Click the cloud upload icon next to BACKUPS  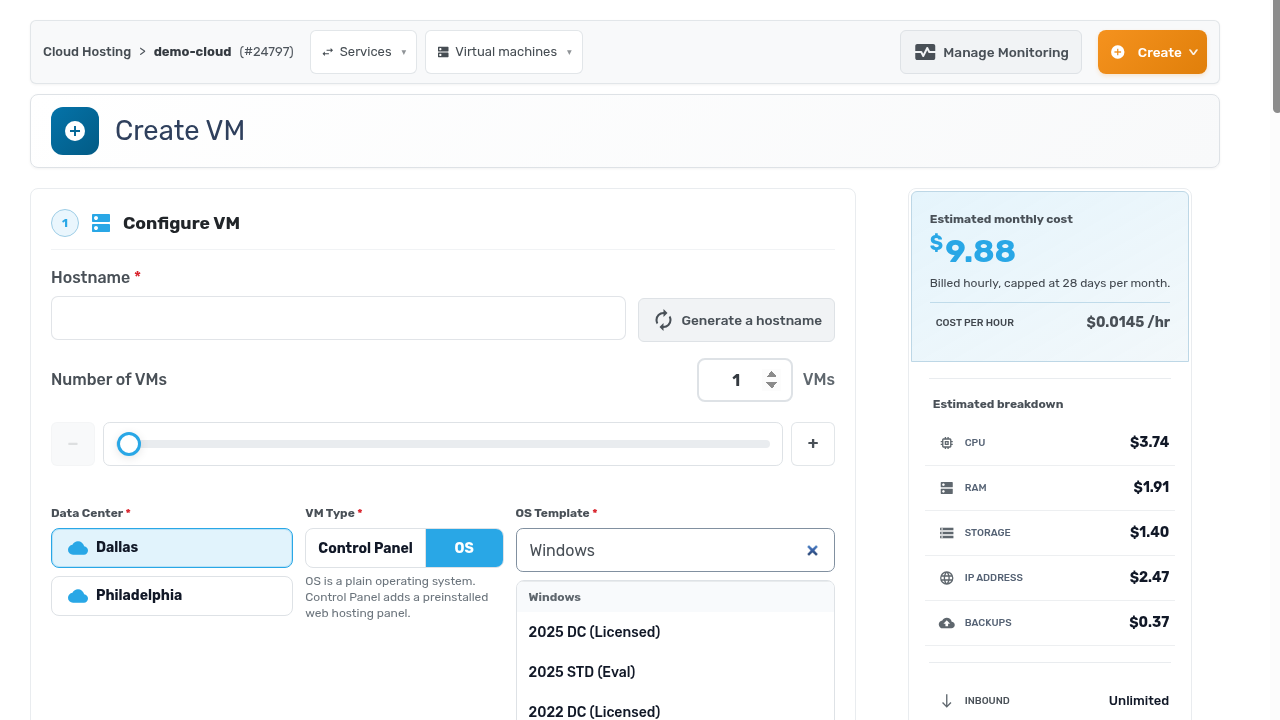point(947,623)
